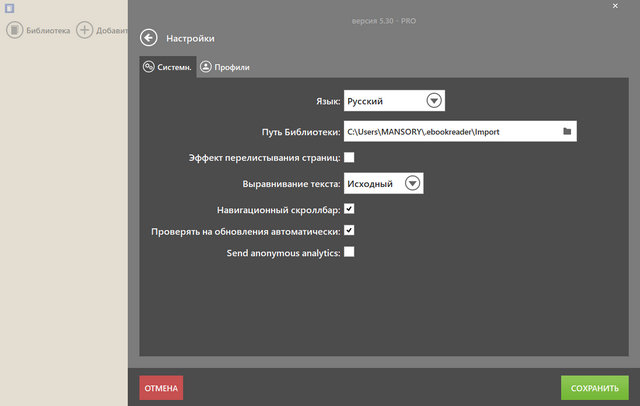This screenshot has height=406, width=640.
Task: Open the Язык dropdown showing Русский
Action: [x=394, y=101]
